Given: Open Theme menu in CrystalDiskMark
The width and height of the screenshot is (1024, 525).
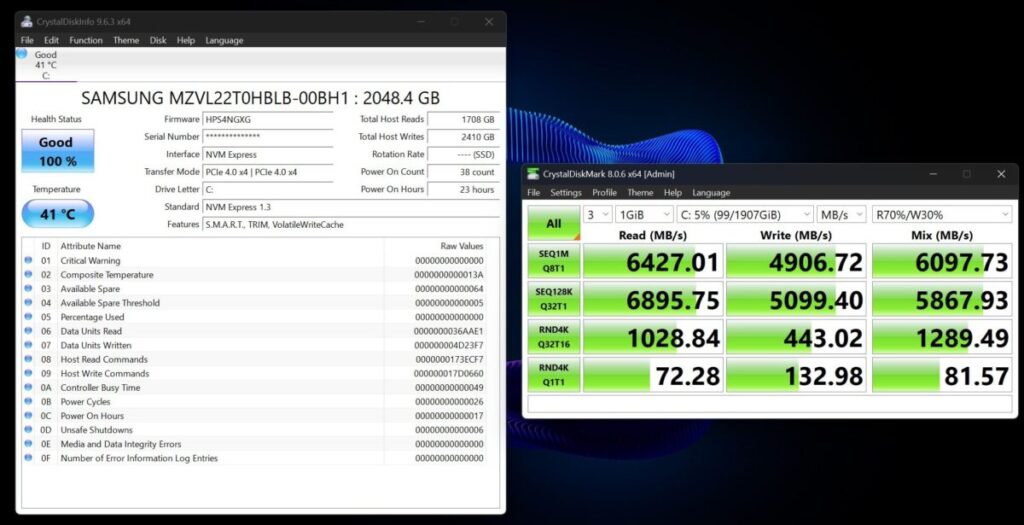Looking at the screenshot, I should pyautogui.click(x=640, y=193).
